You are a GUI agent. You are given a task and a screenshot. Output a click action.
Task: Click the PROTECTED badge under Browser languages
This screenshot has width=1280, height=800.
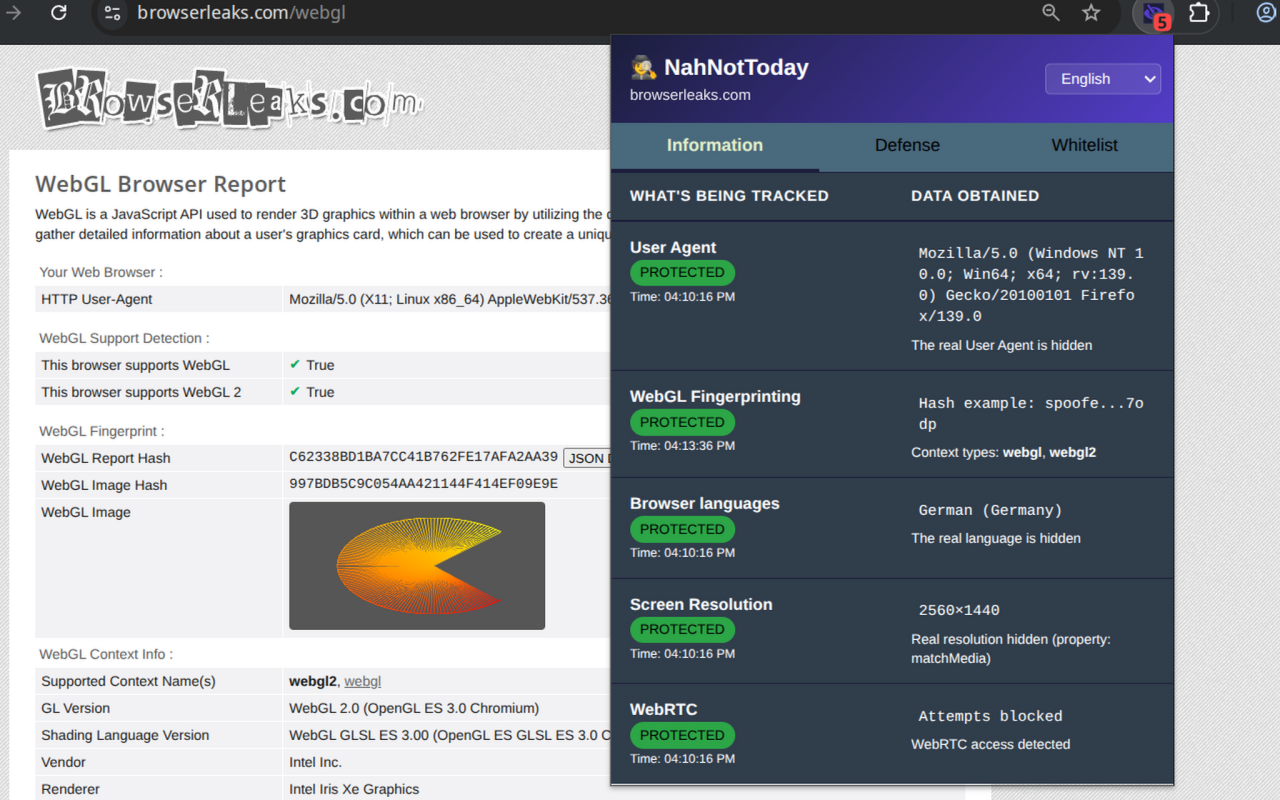682,529
